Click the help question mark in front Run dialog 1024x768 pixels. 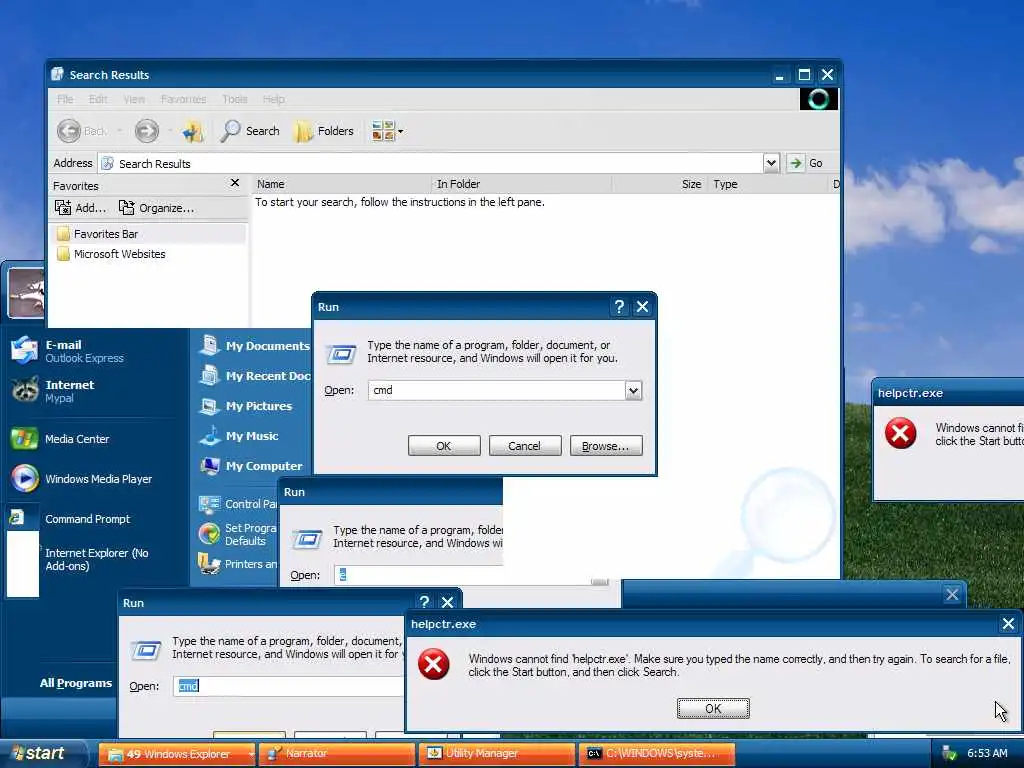click(619, 307)
